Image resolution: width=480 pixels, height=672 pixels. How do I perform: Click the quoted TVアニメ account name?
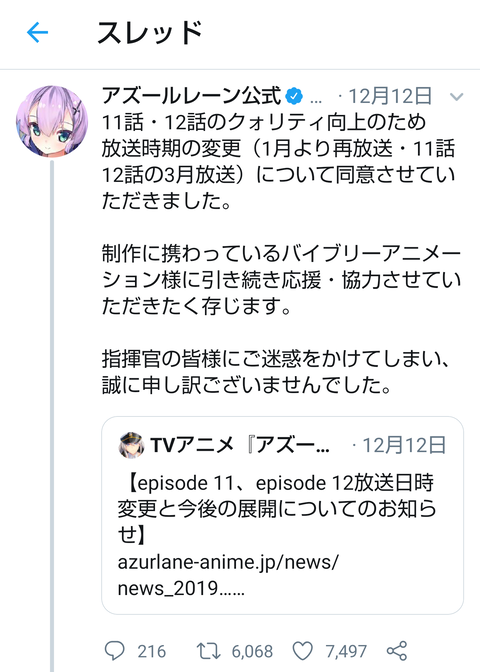click(x=240, y=445)
